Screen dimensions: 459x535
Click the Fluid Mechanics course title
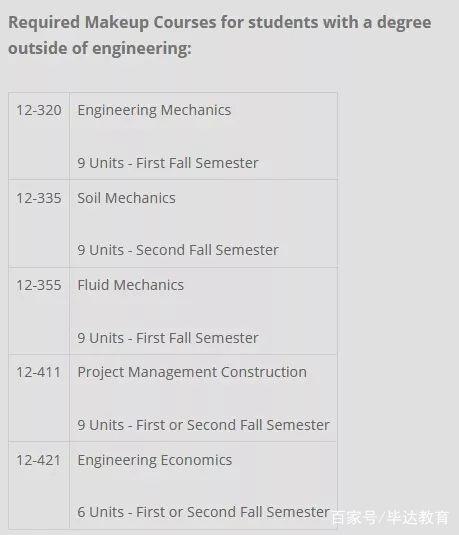(130, 285)
